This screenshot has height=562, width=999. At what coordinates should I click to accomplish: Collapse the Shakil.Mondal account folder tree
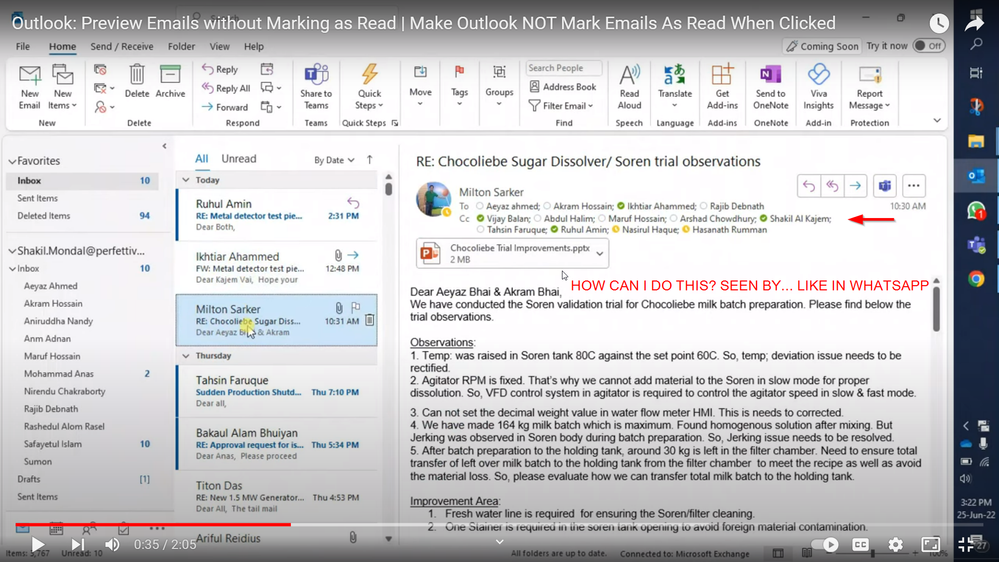12,251
